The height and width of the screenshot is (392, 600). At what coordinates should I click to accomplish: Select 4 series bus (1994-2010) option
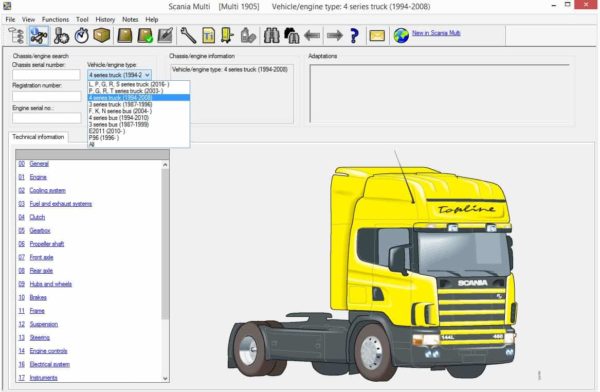[139, 118]
